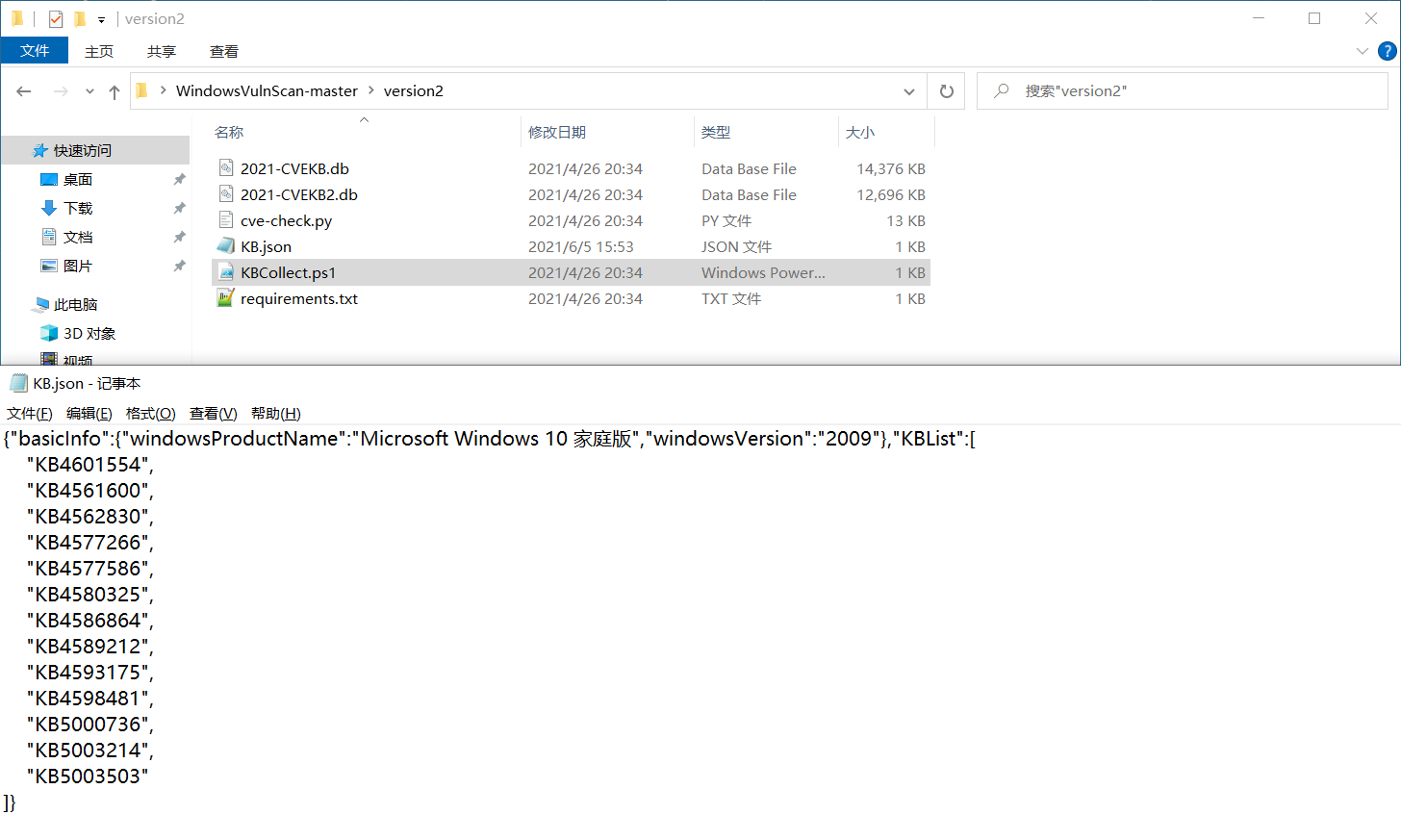
Task: Refresh the version2 folder view
Action: point(947,91)
